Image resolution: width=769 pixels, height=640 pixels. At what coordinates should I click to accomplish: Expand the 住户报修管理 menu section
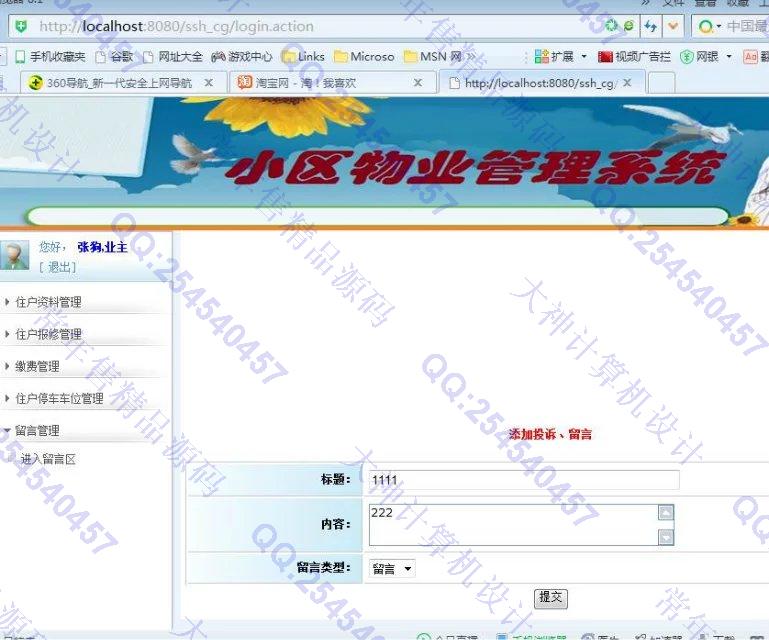[48, 334]
